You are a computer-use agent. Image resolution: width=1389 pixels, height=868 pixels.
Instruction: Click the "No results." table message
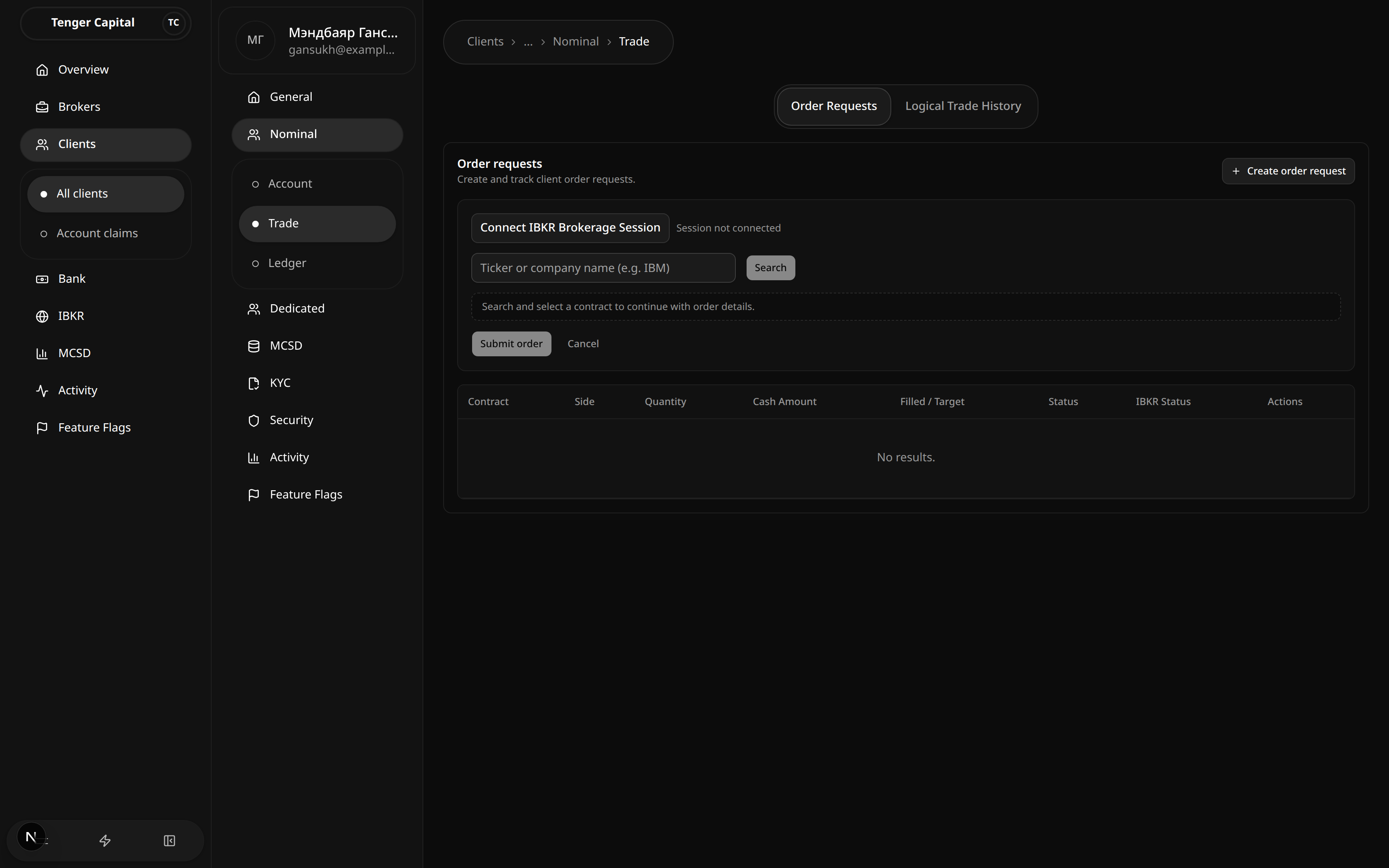(906, 458)
